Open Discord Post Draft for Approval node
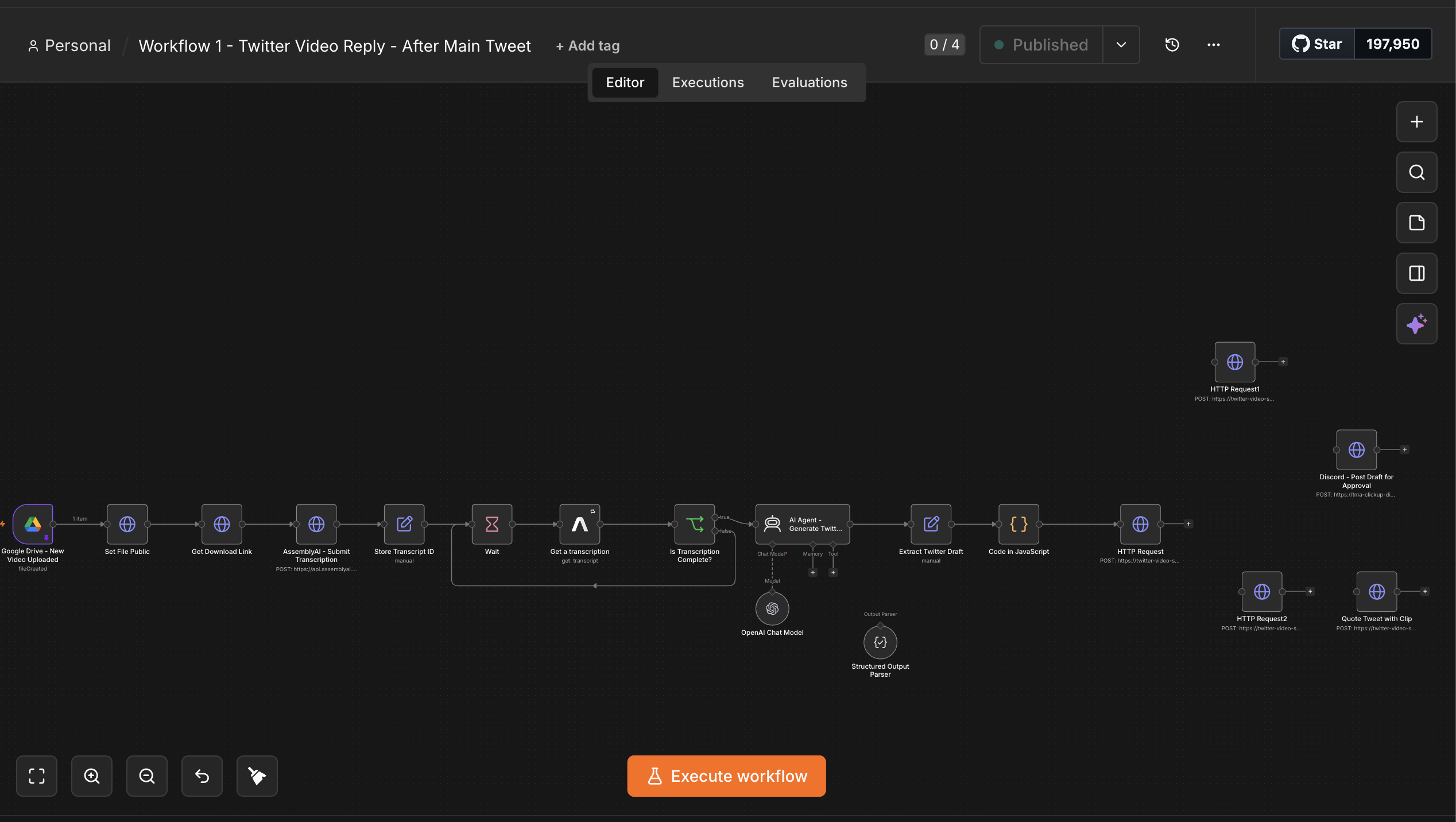Image resolution: width=1456 pixels, height=822 pixels. click(x=1357, y=449)
